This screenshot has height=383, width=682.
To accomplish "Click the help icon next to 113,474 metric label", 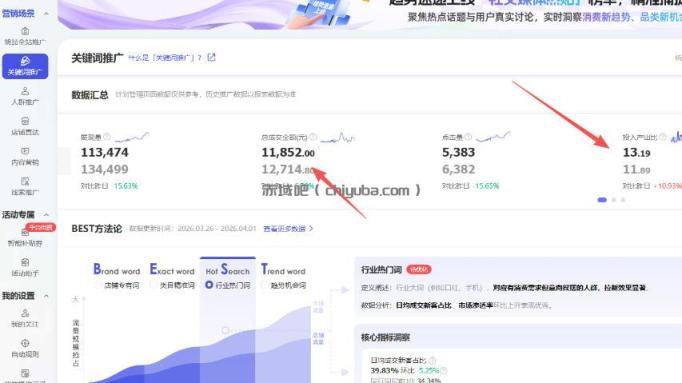I will point(107,137).
